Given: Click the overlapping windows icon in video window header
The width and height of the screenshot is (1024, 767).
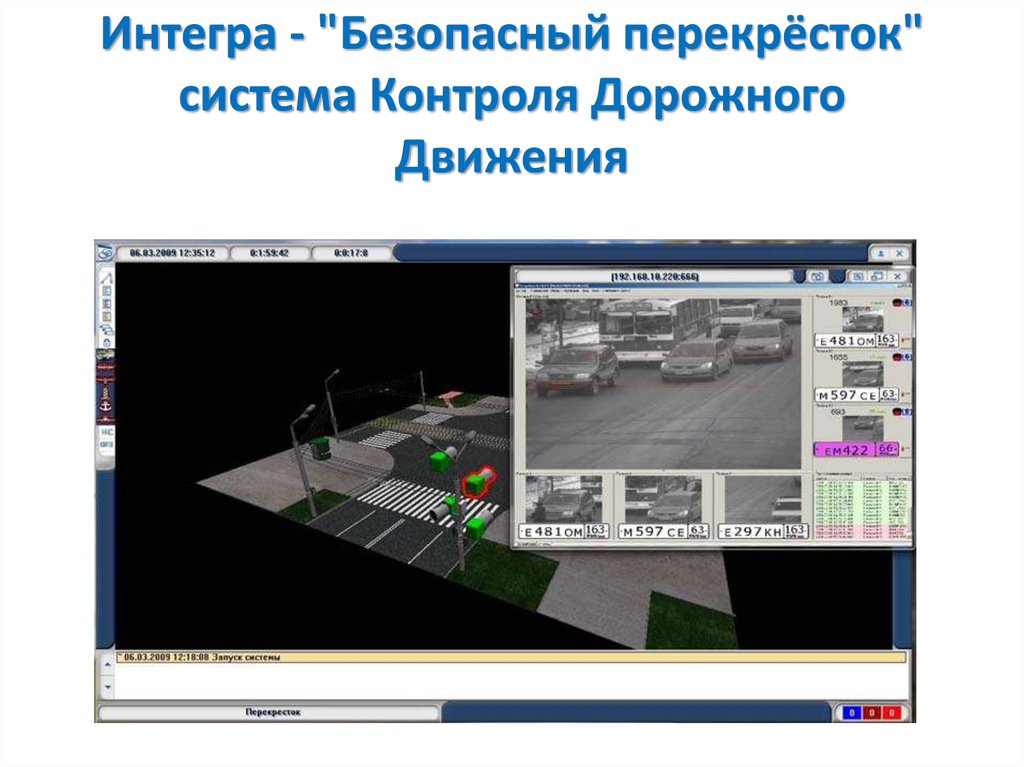Looking at the screenshot, I should 877,276.
